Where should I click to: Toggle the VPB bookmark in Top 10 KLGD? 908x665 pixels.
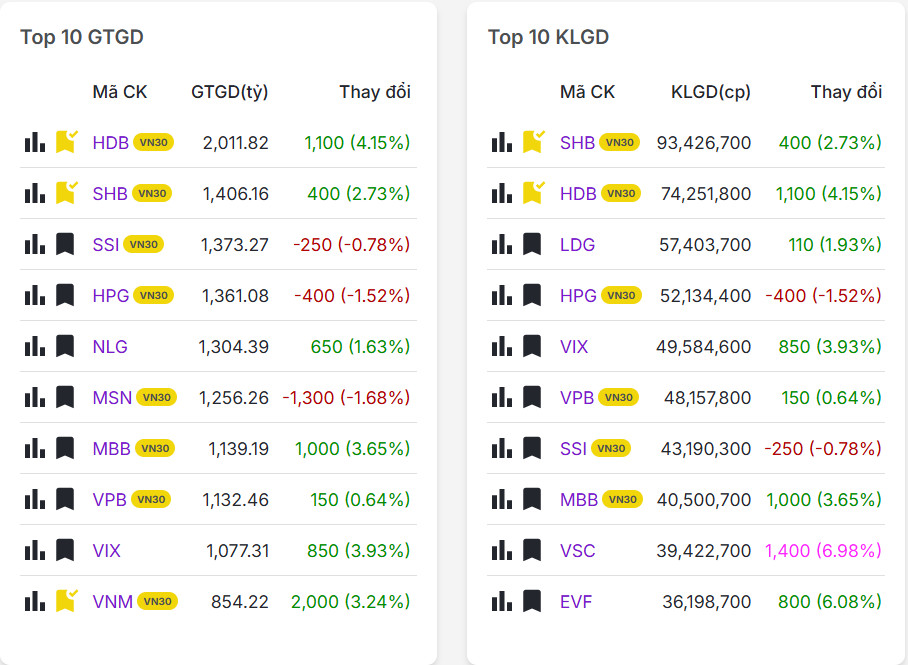click(x=532, y=397)
